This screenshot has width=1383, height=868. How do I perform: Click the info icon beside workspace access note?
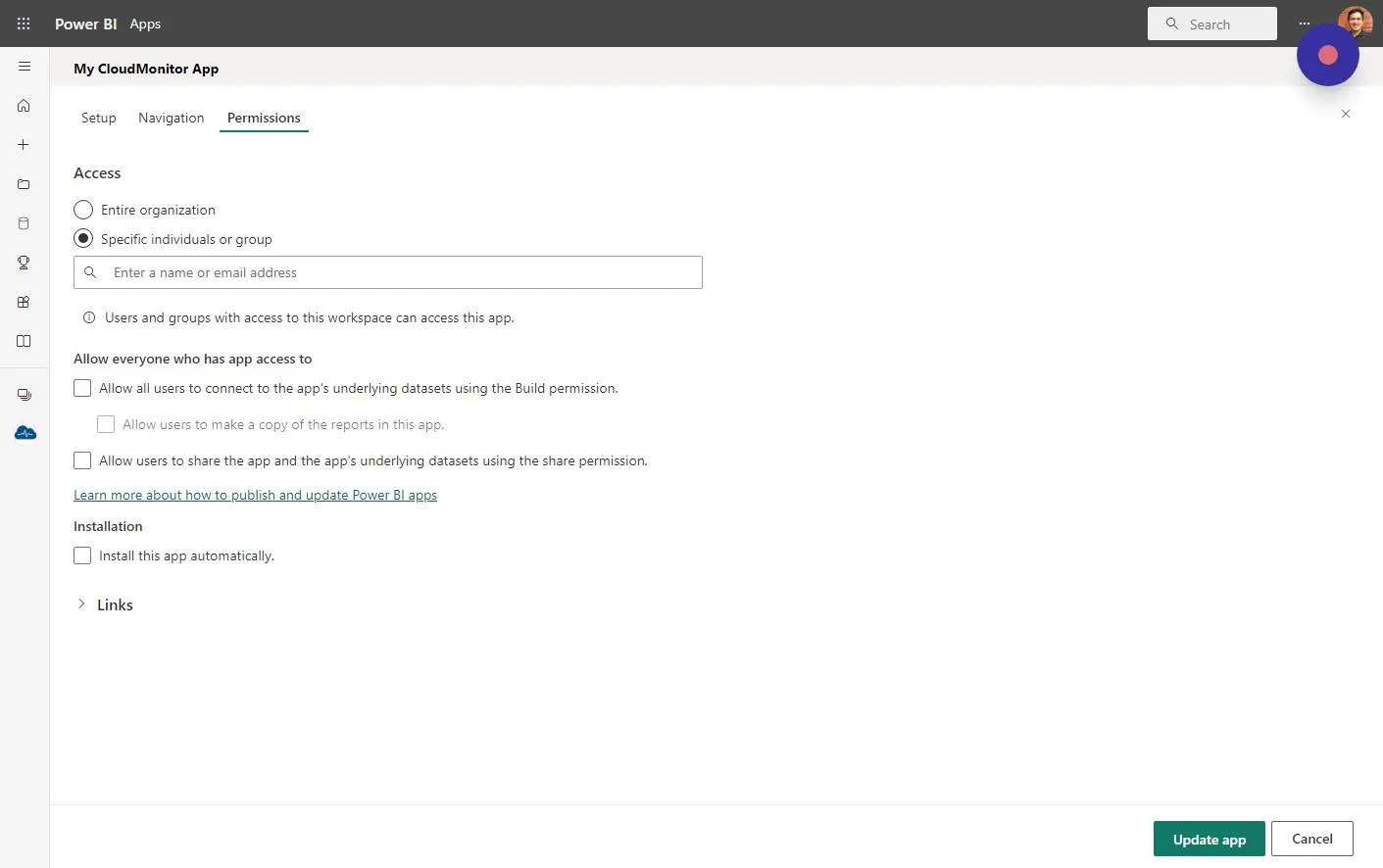[x=89, y=317]
